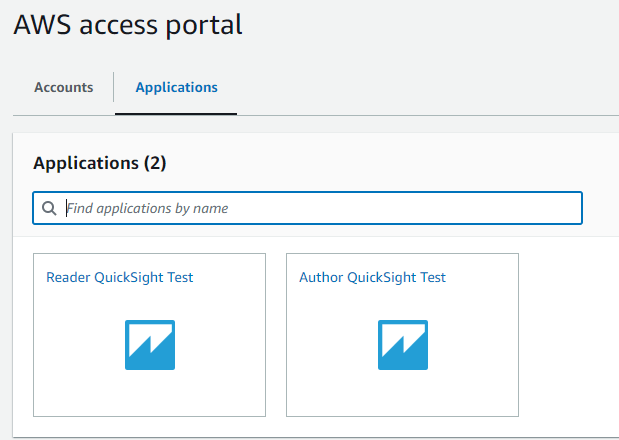Click the word Author in second tile title
Viewport: 619px width, 440px height.
(321, 277)
